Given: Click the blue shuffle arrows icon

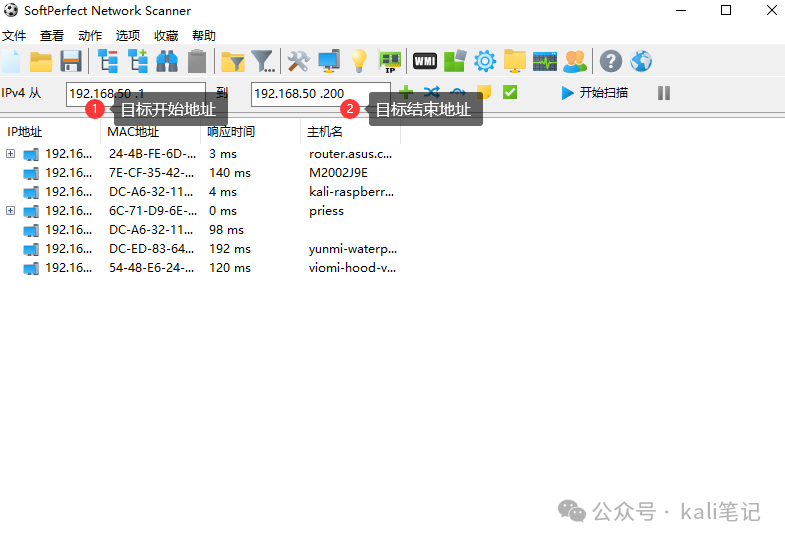Looking at the screenshot, I should [432, 92].
